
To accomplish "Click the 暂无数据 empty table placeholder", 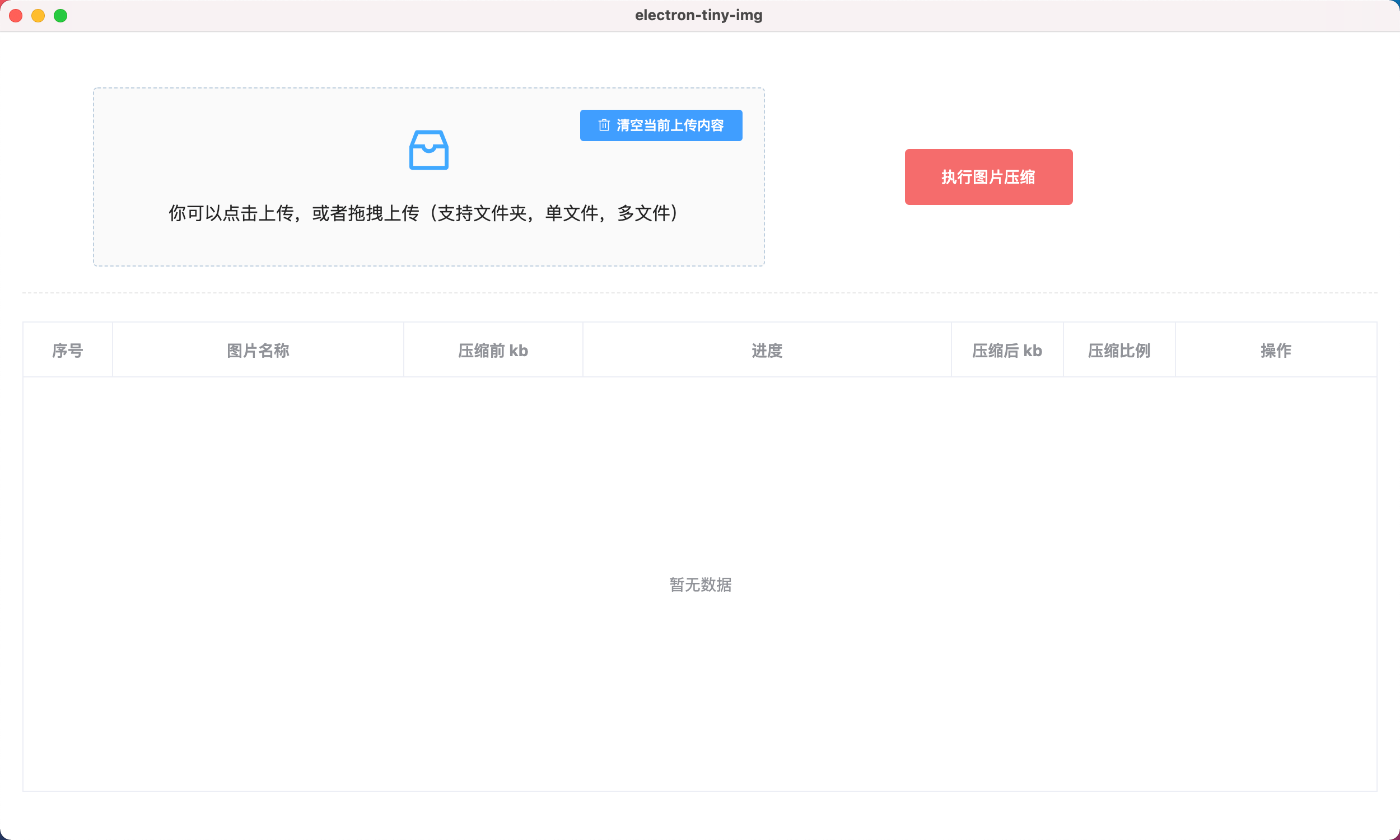I will point(700,584).
